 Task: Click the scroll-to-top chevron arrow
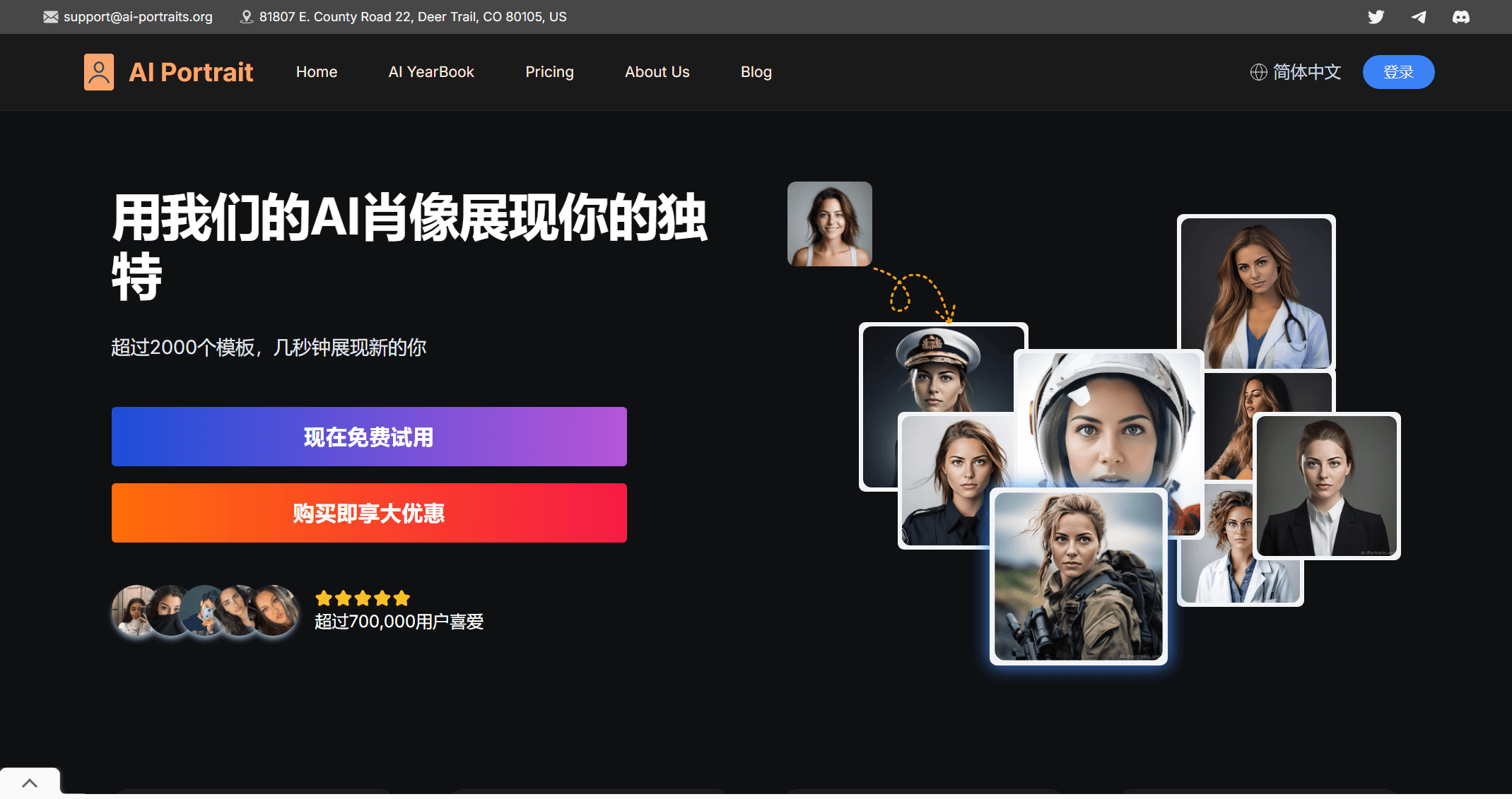point(30,783)
